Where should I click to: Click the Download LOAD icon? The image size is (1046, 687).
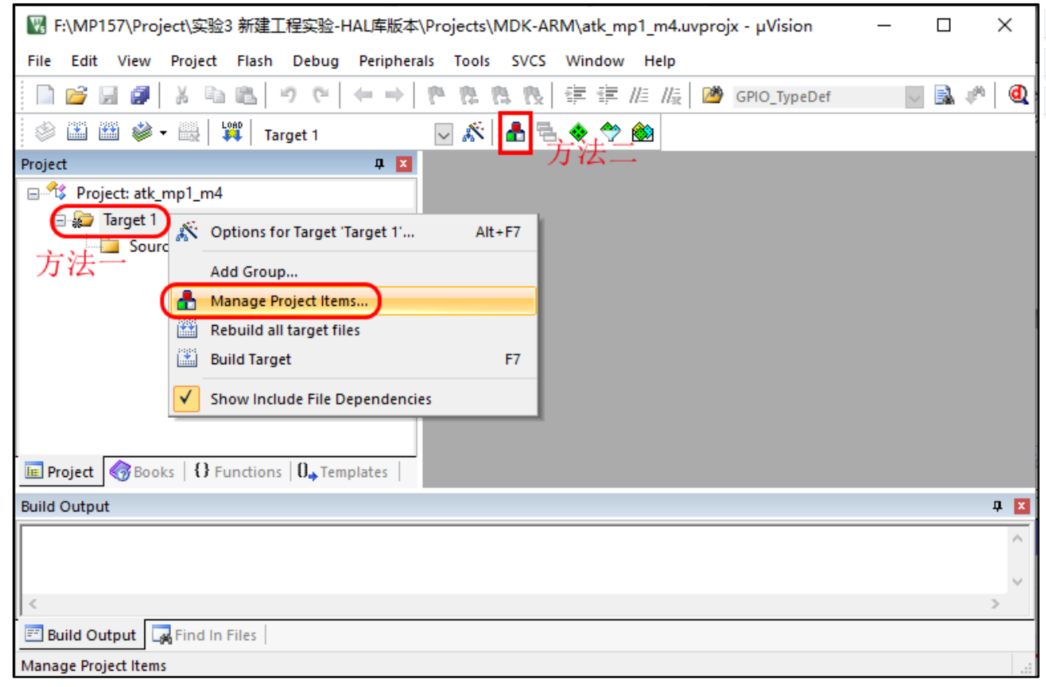coord(231,132)
